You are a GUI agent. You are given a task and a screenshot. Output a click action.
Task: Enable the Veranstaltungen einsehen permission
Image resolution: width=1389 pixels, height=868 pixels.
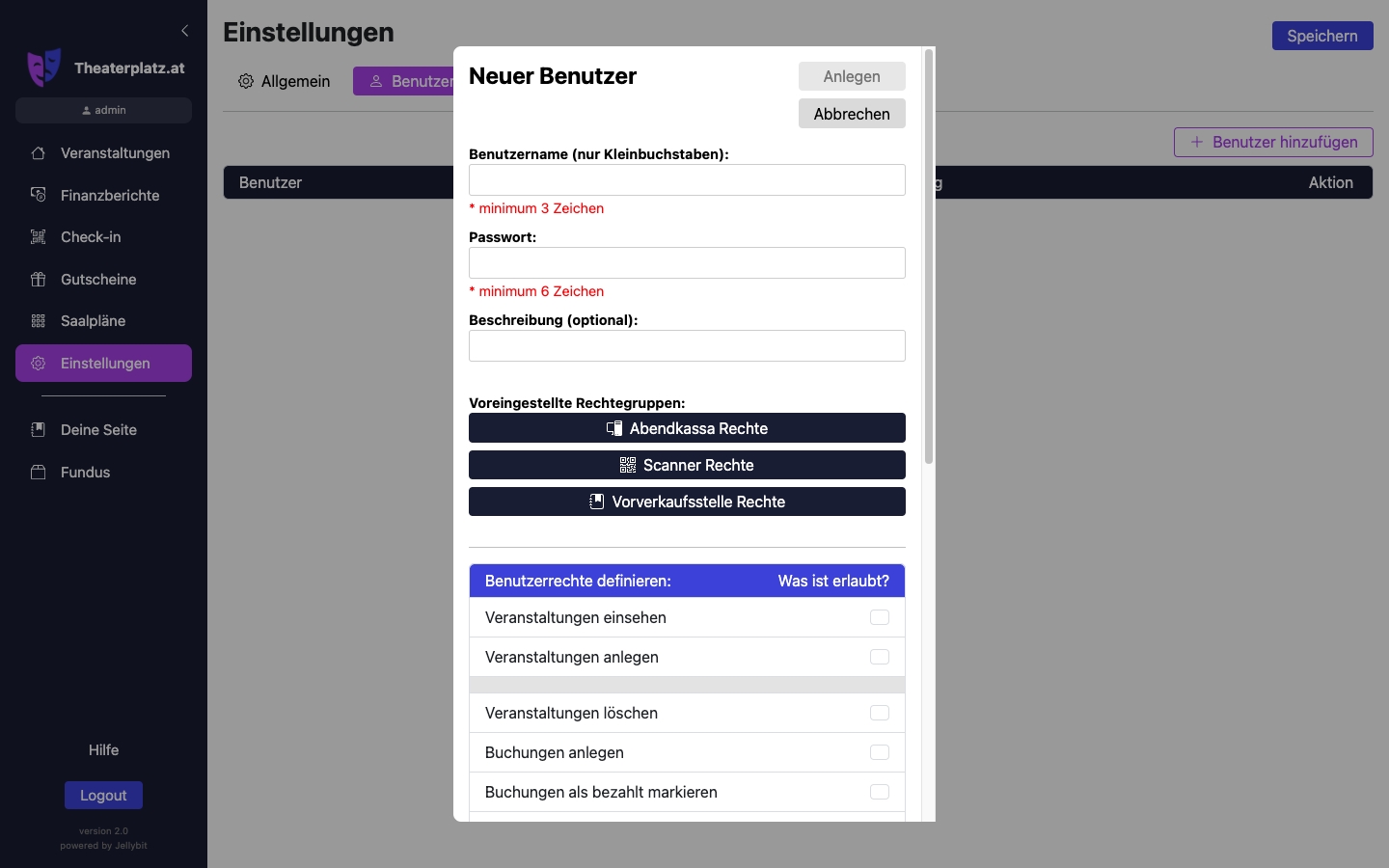(880, 618)
